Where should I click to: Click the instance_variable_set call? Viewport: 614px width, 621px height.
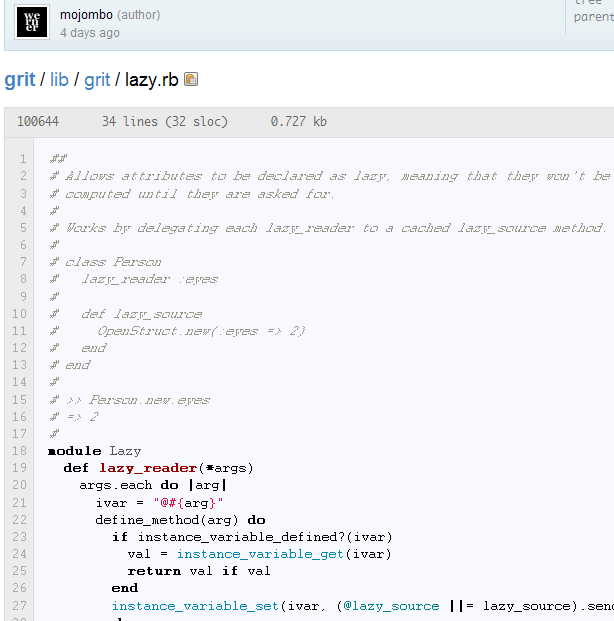(x=196, y=606)
